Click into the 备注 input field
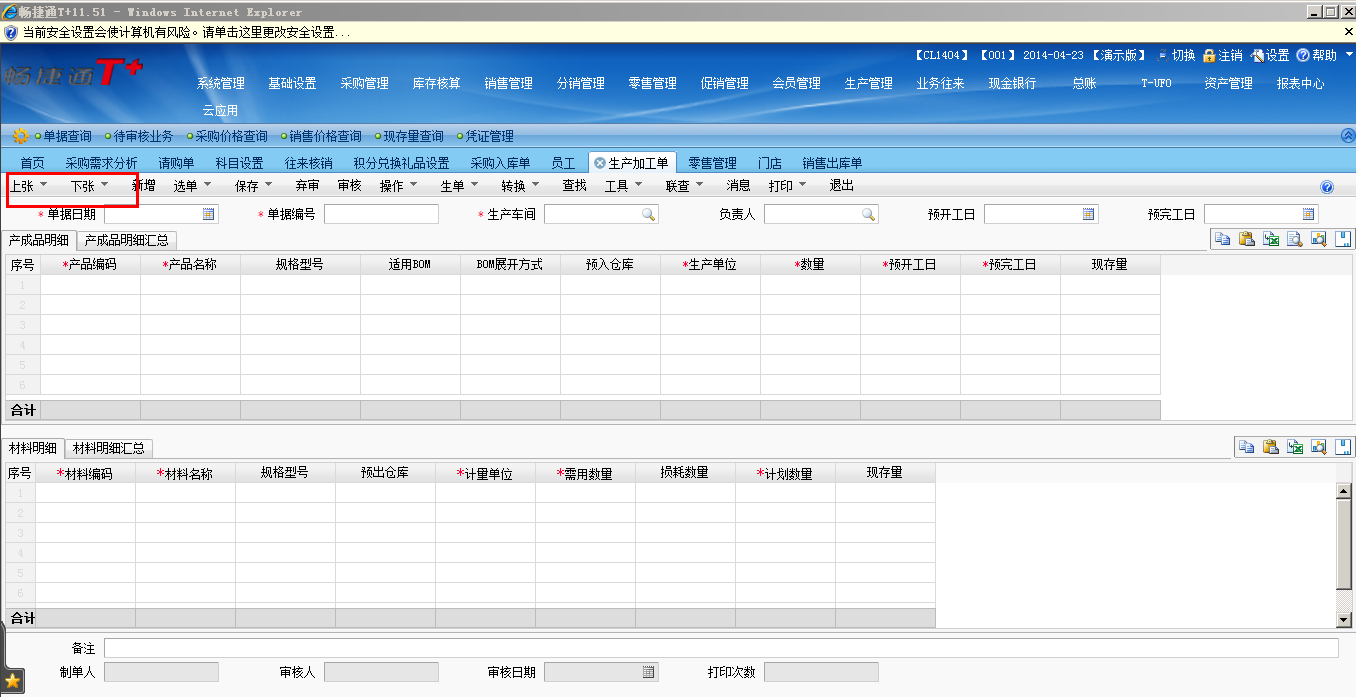 (x=721, y=648)
